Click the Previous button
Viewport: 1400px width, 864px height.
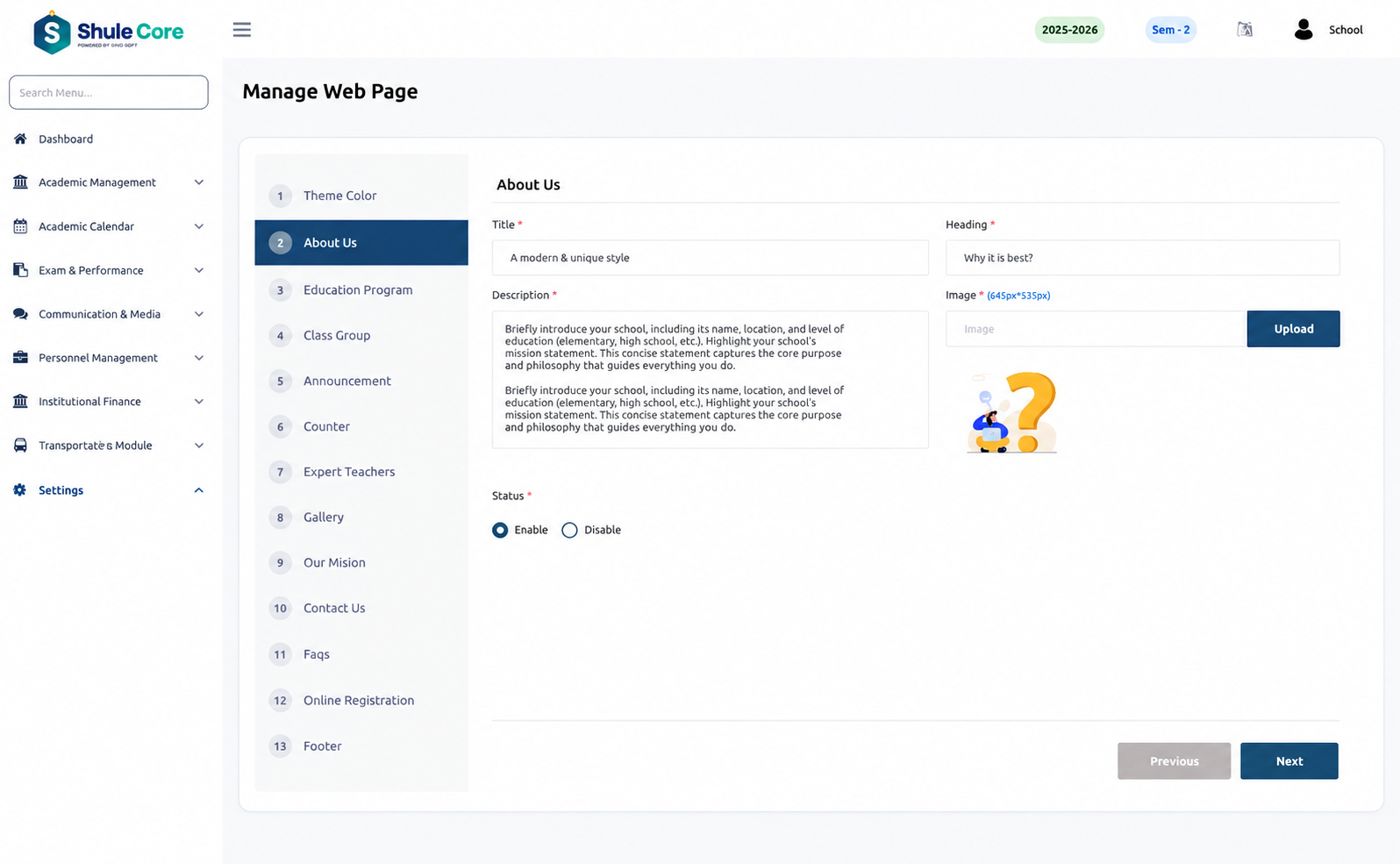pyautogui.click(x=1174, y=761)
